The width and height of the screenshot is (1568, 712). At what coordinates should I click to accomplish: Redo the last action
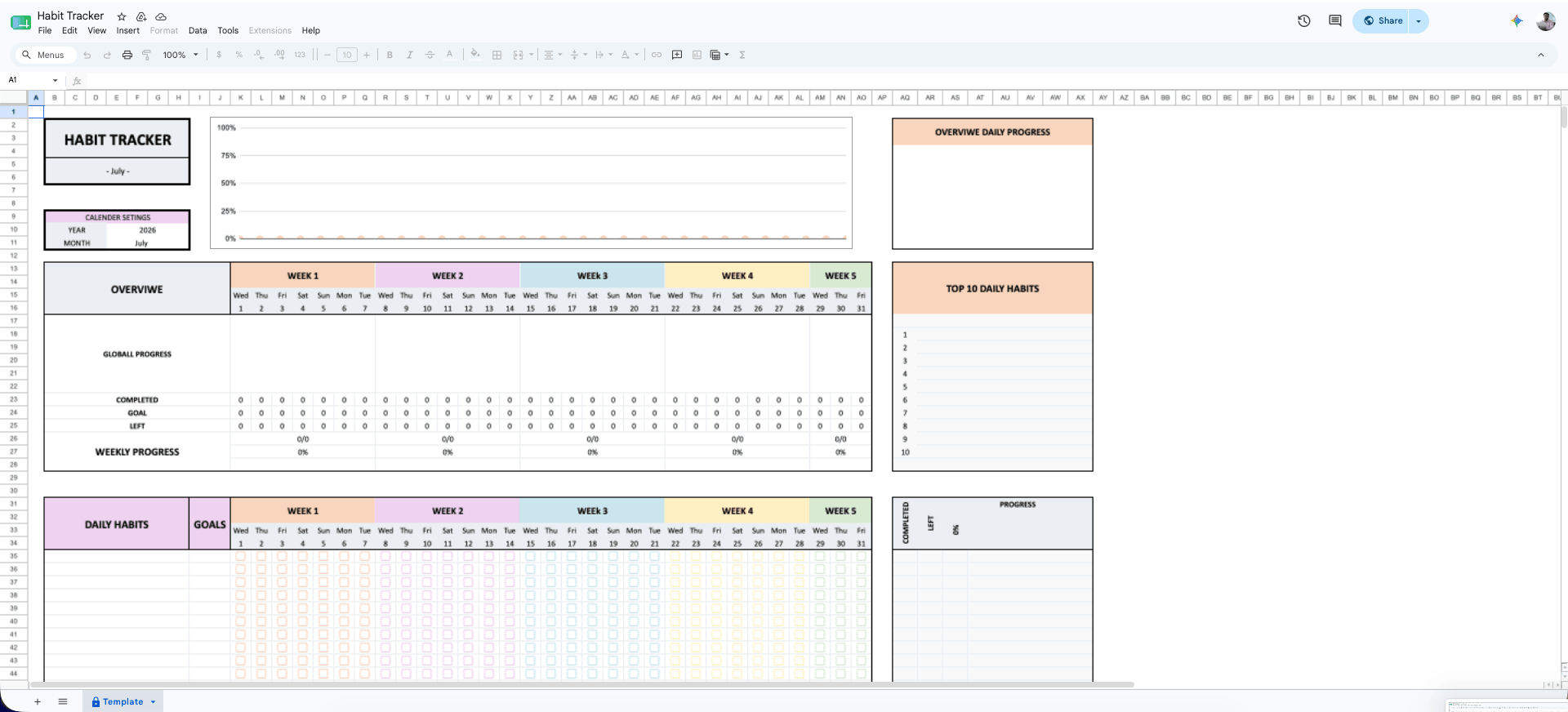(107, 55)
